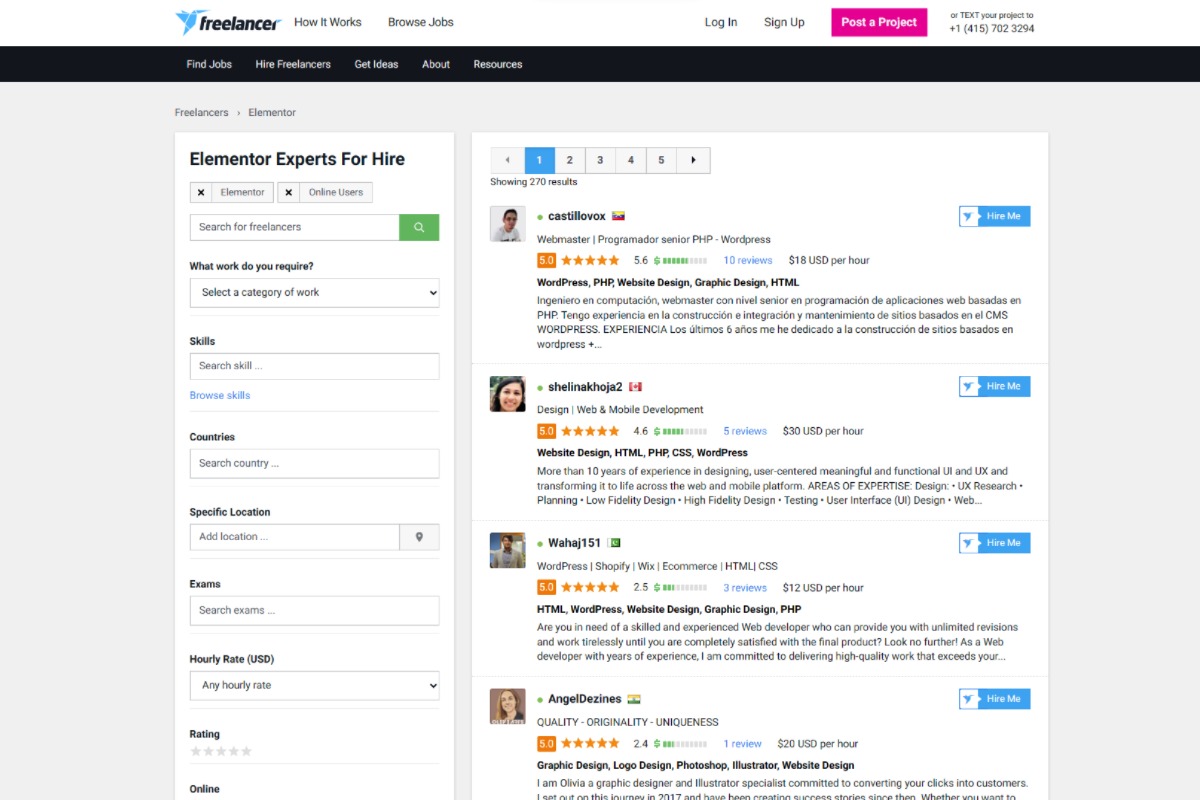This screenshot has width=1200, height=800.
Task: Select About in navigation bar
Action: click(x=436, y=64)
